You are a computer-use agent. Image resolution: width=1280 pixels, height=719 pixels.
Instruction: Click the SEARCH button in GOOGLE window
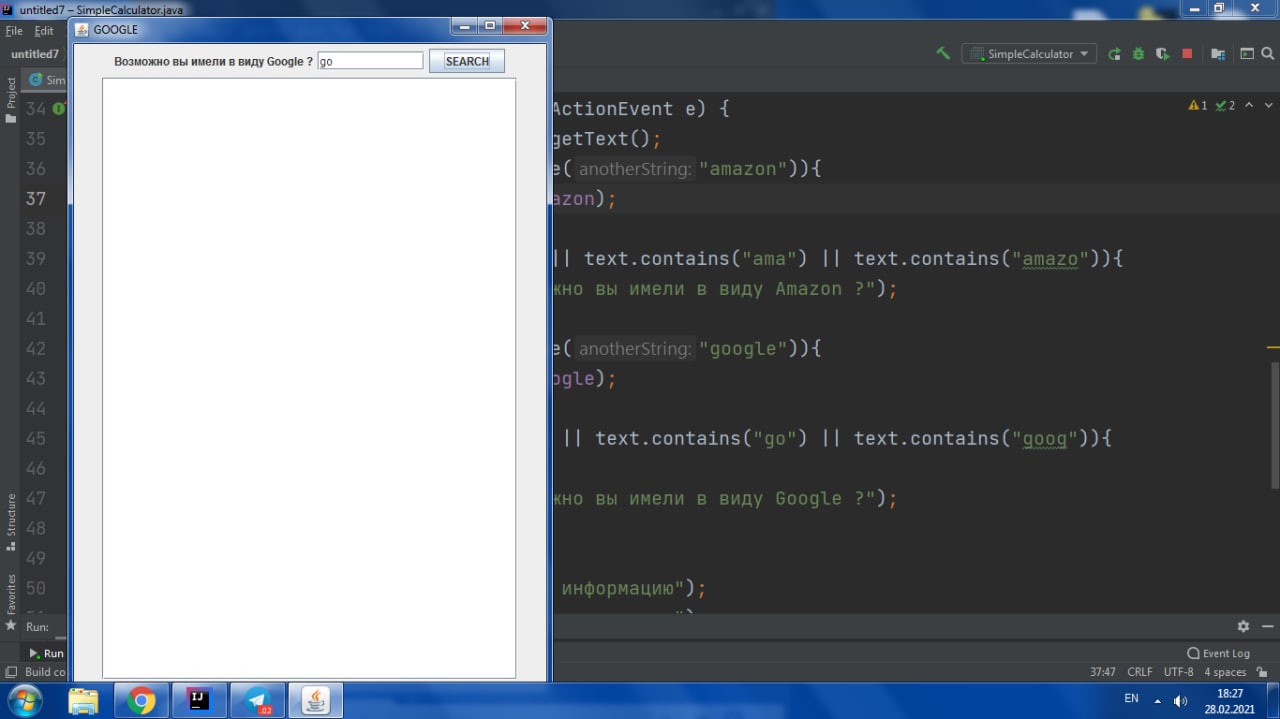tap(467, 61)
